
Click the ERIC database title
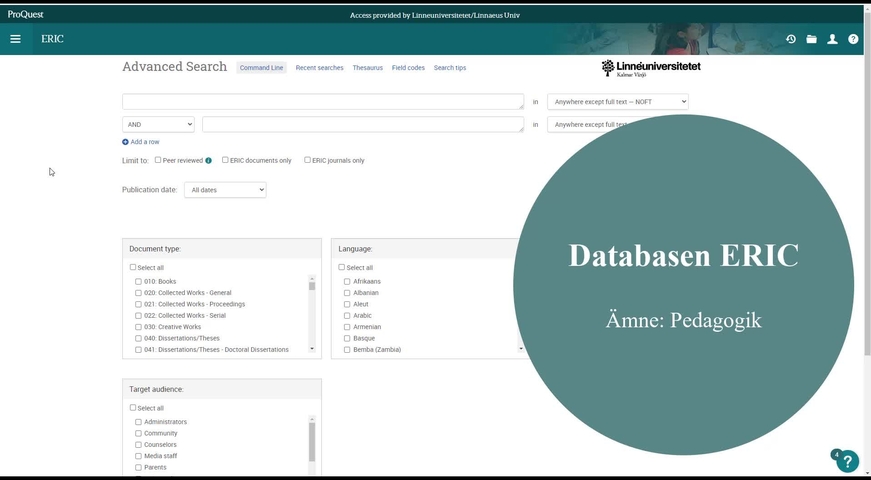click(52, 39)
